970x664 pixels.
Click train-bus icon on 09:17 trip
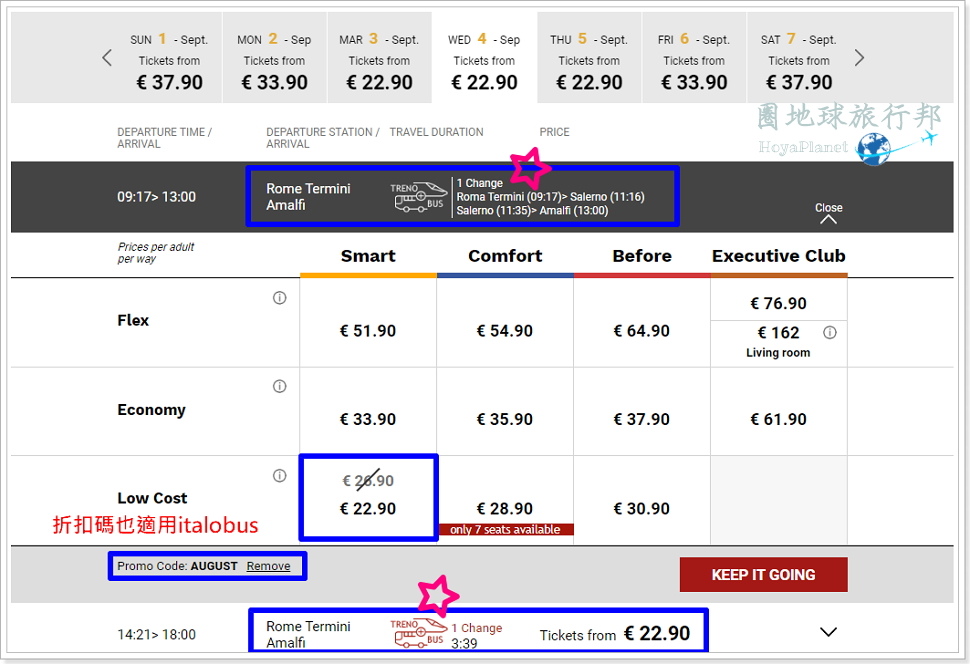419,197
